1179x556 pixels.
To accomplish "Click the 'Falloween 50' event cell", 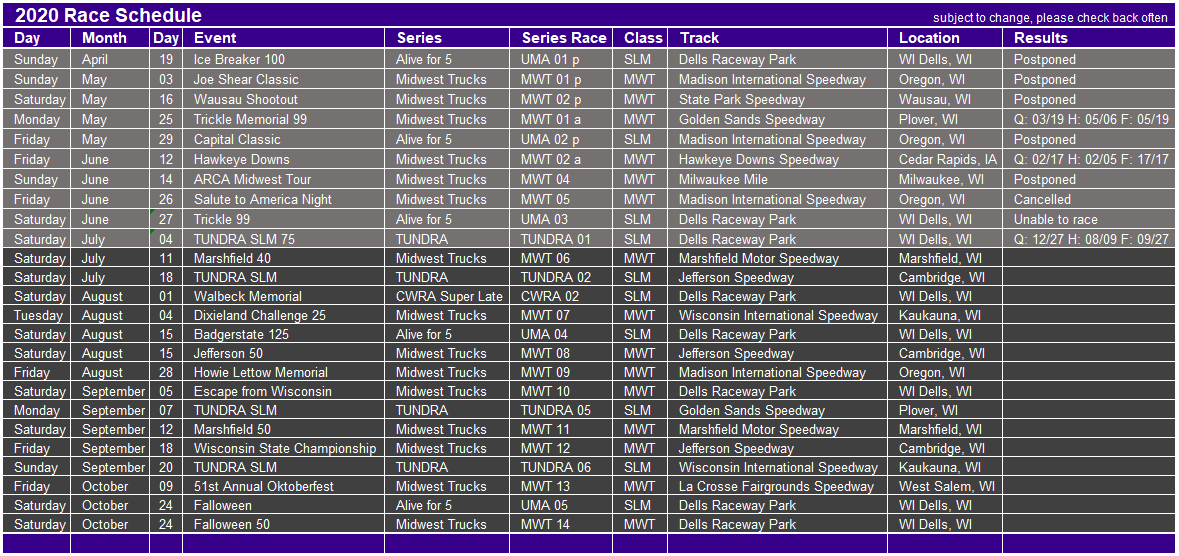I will [283, 524].
